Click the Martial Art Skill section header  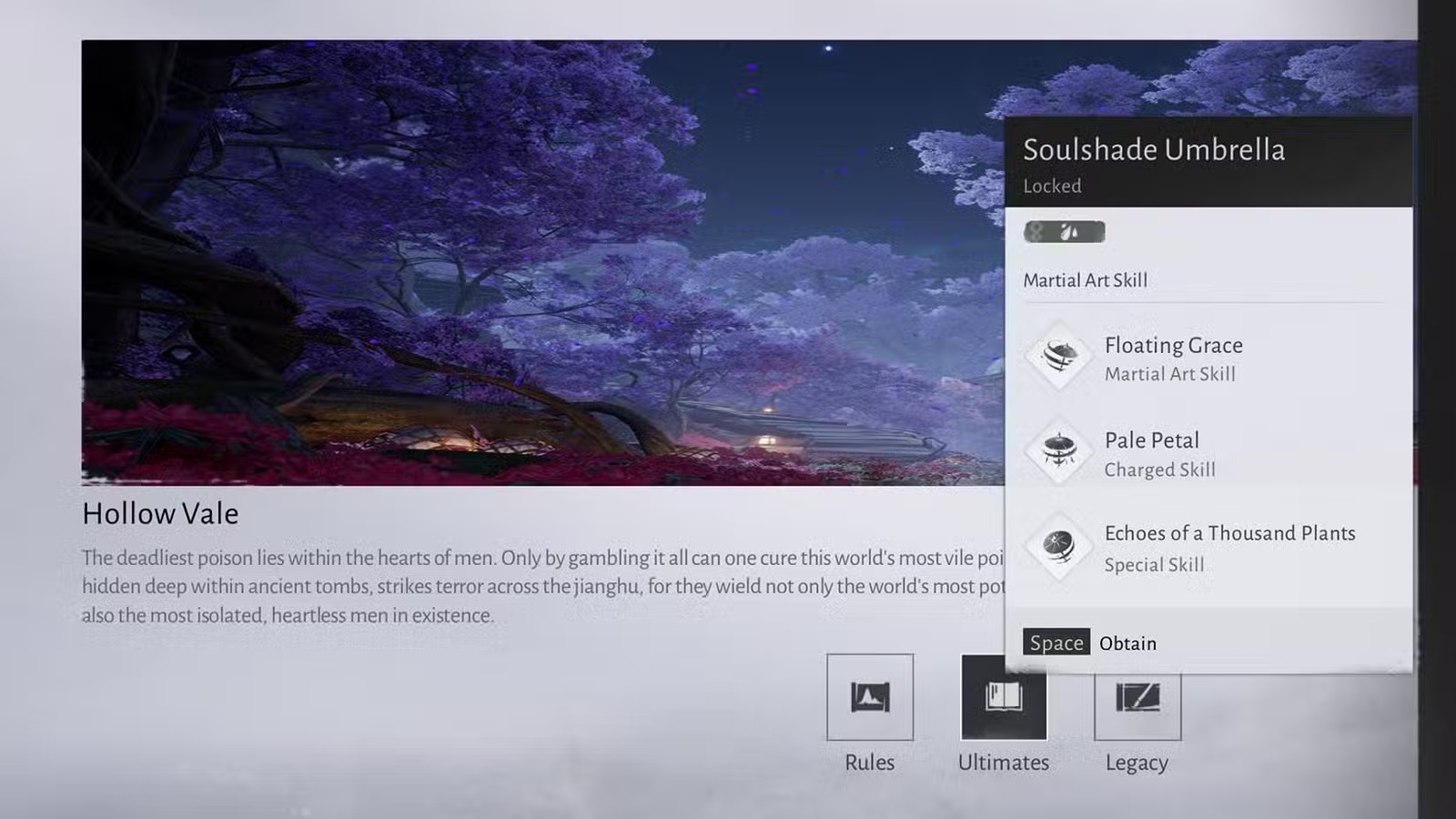1085,280
